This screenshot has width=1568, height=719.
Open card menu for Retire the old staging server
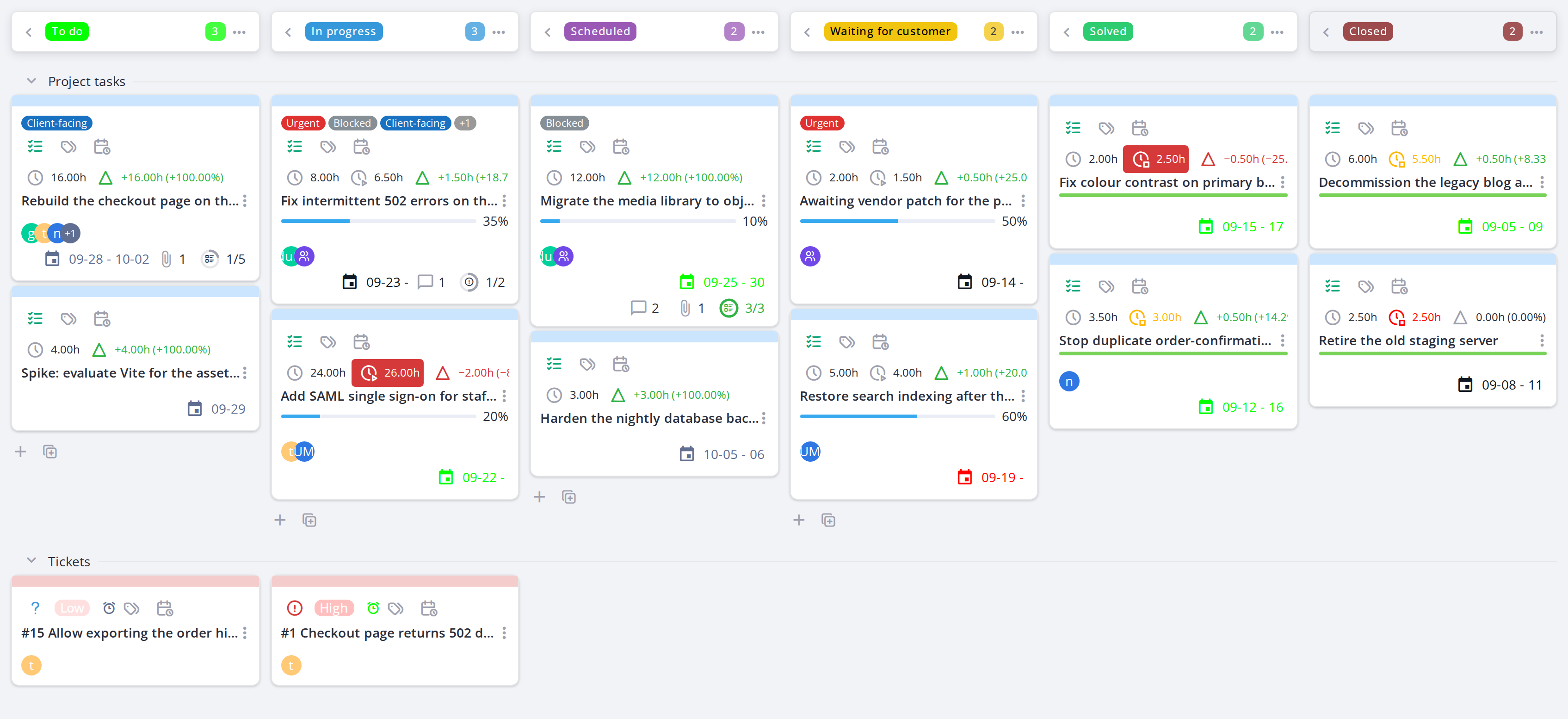tap(1542, 341)
